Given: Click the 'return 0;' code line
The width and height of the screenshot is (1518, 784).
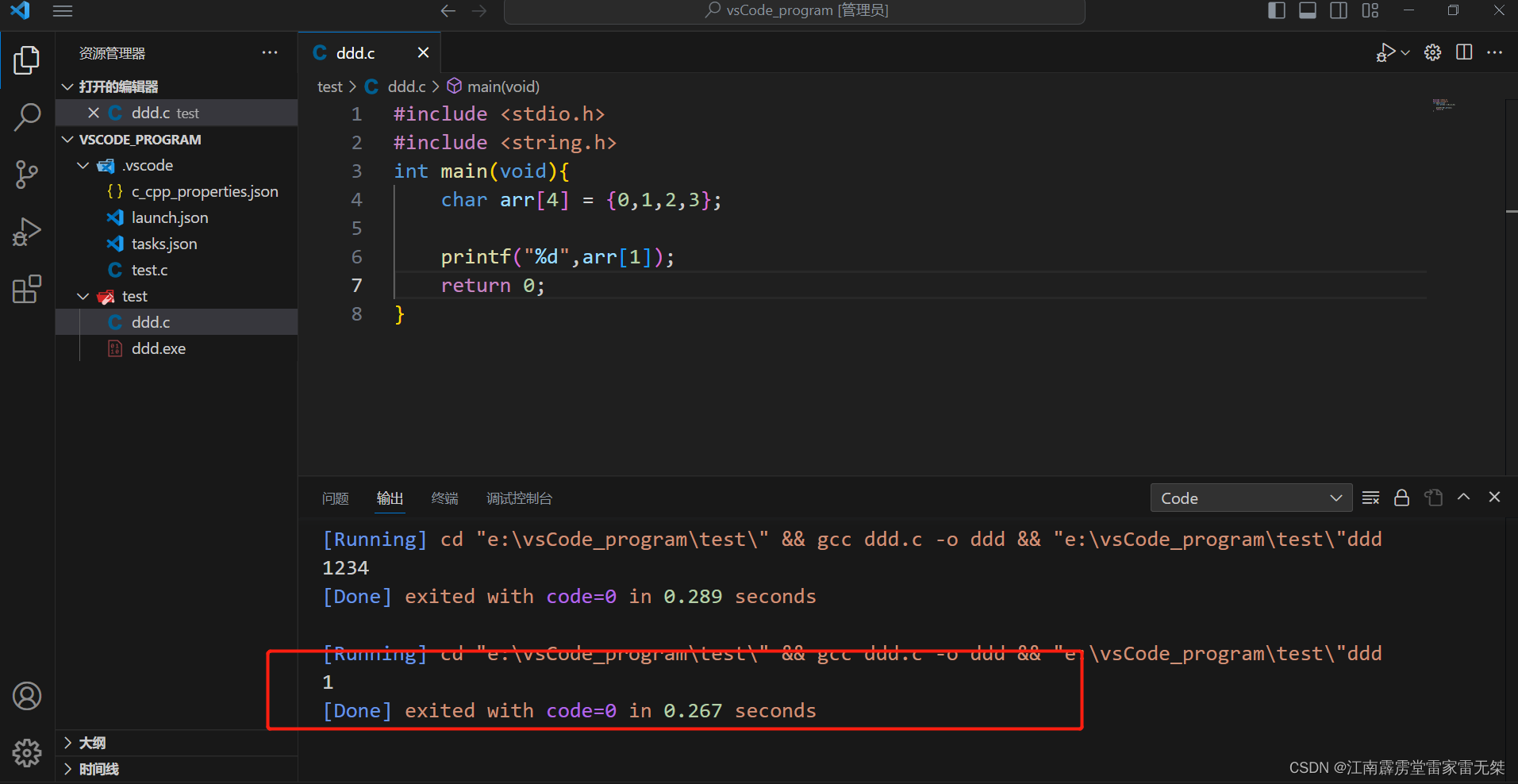Looking at the screenshot, I should point(493,286).
